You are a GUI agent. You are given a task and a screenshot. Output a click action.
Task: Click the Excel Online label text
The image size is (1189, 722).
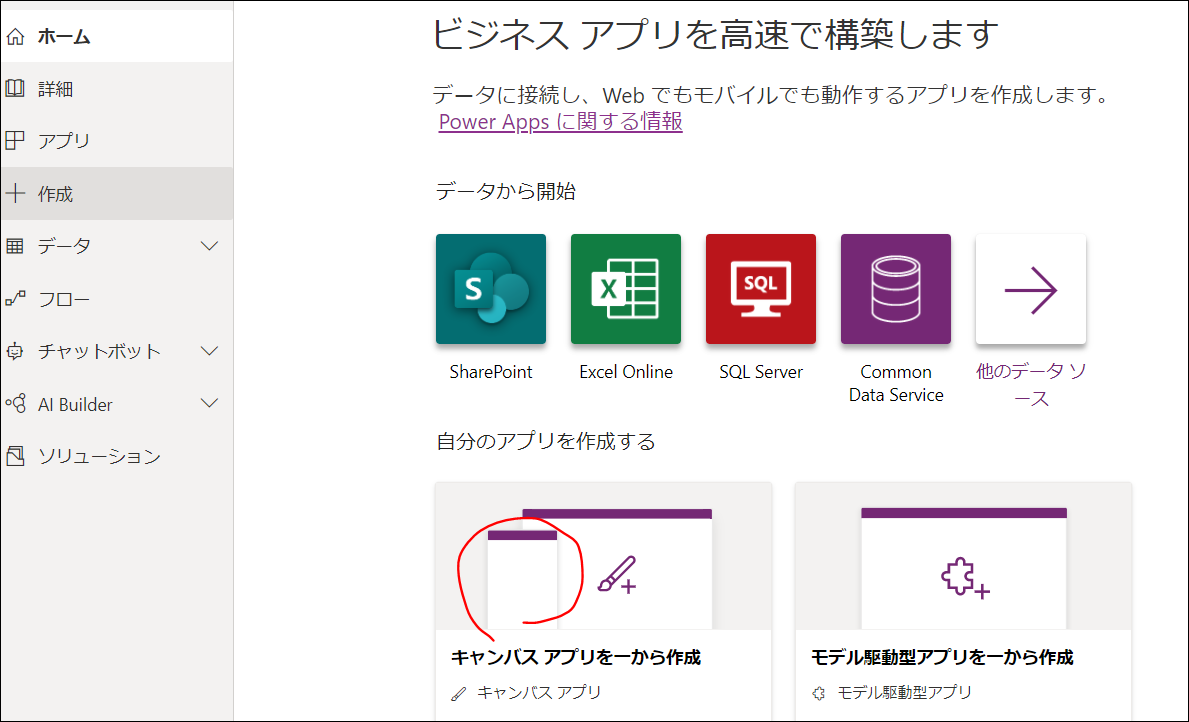[626, 372]
